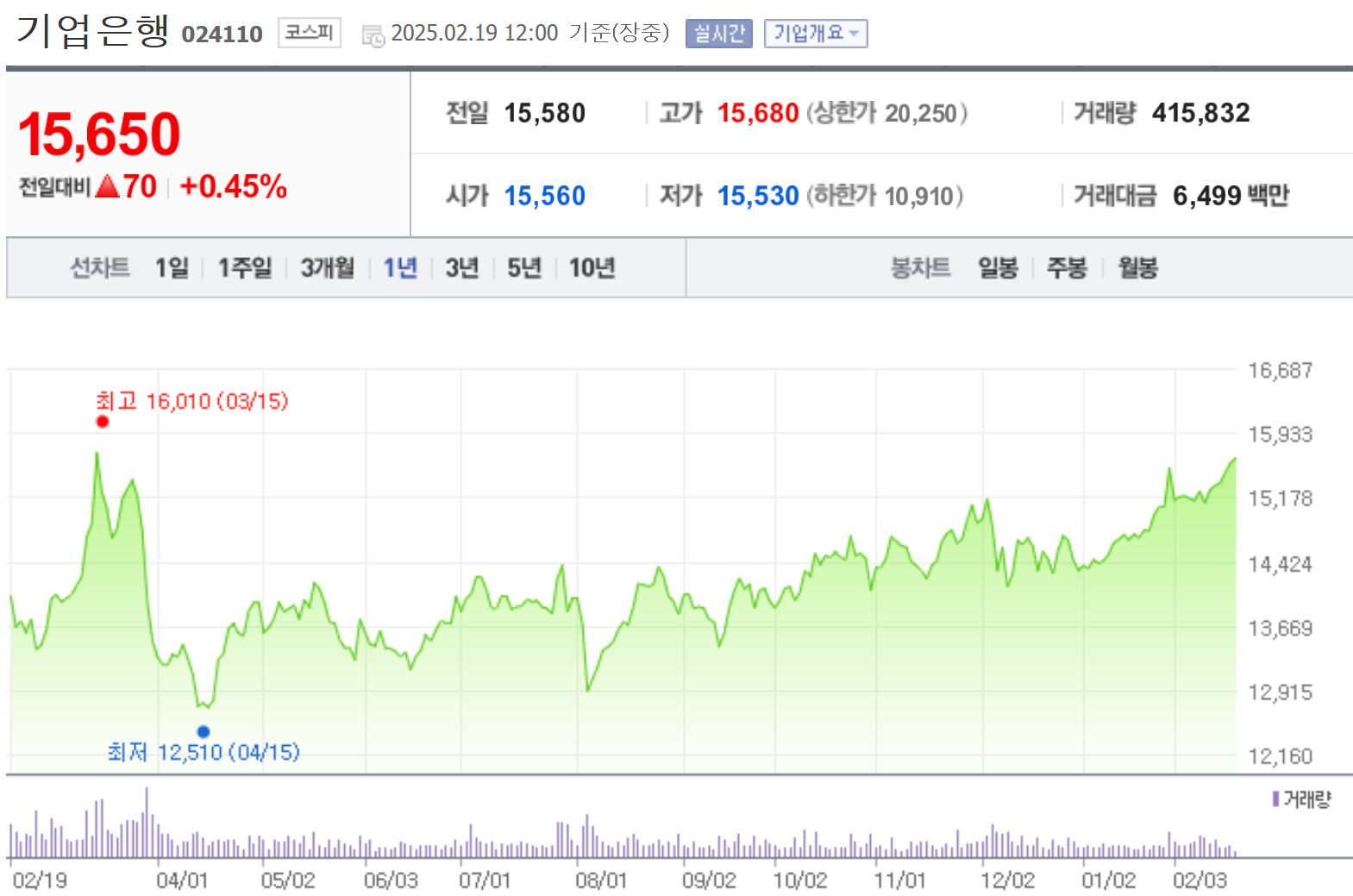This screenshot has height=896, width=1353.
Task: Click the 전일 value 15,580
Action: (x=544, y=113)
